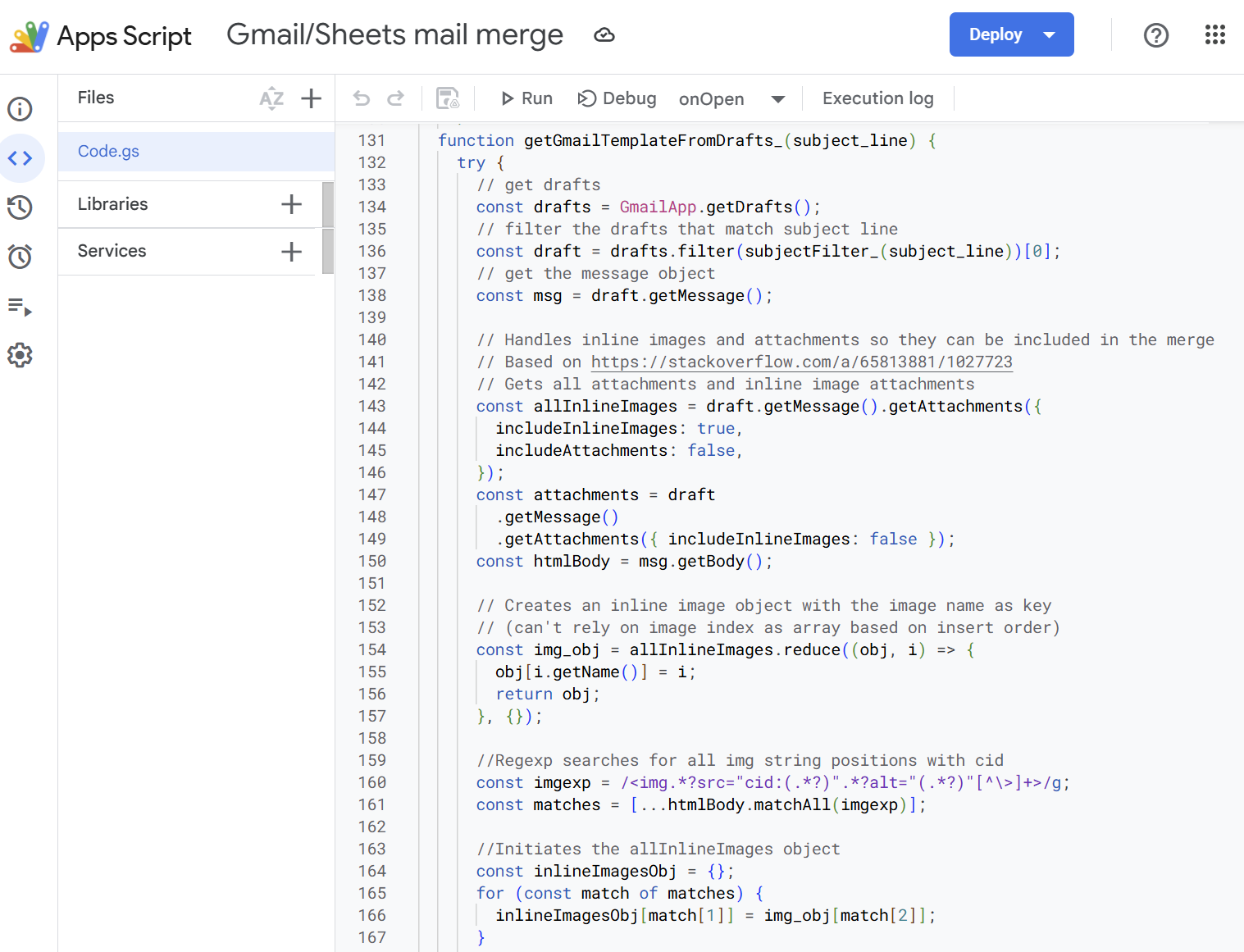Click on matchAll in line 161
The image size is (1244, 952).
[792, 804]
